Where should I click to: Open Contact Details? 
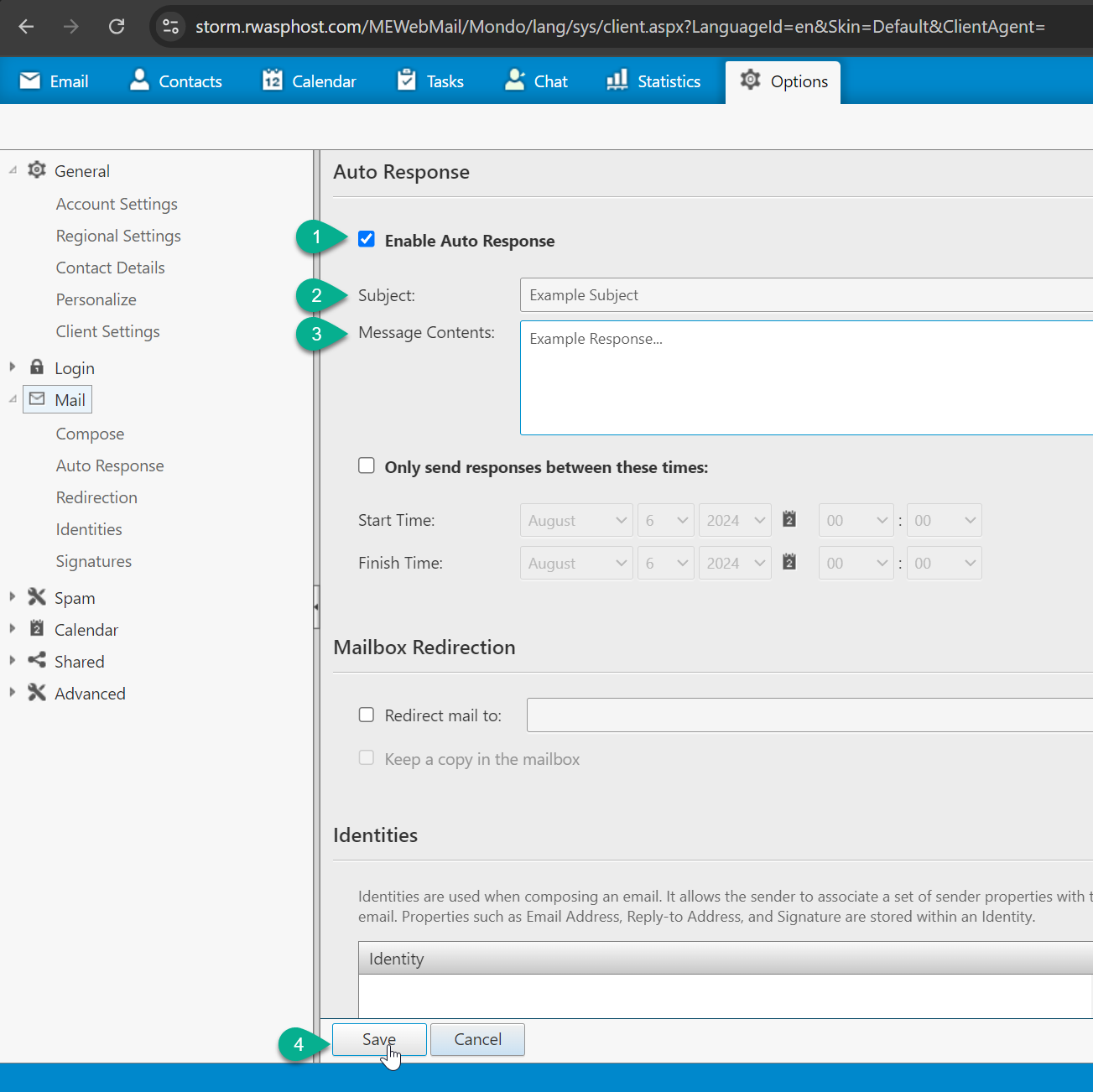coord(110,268)
